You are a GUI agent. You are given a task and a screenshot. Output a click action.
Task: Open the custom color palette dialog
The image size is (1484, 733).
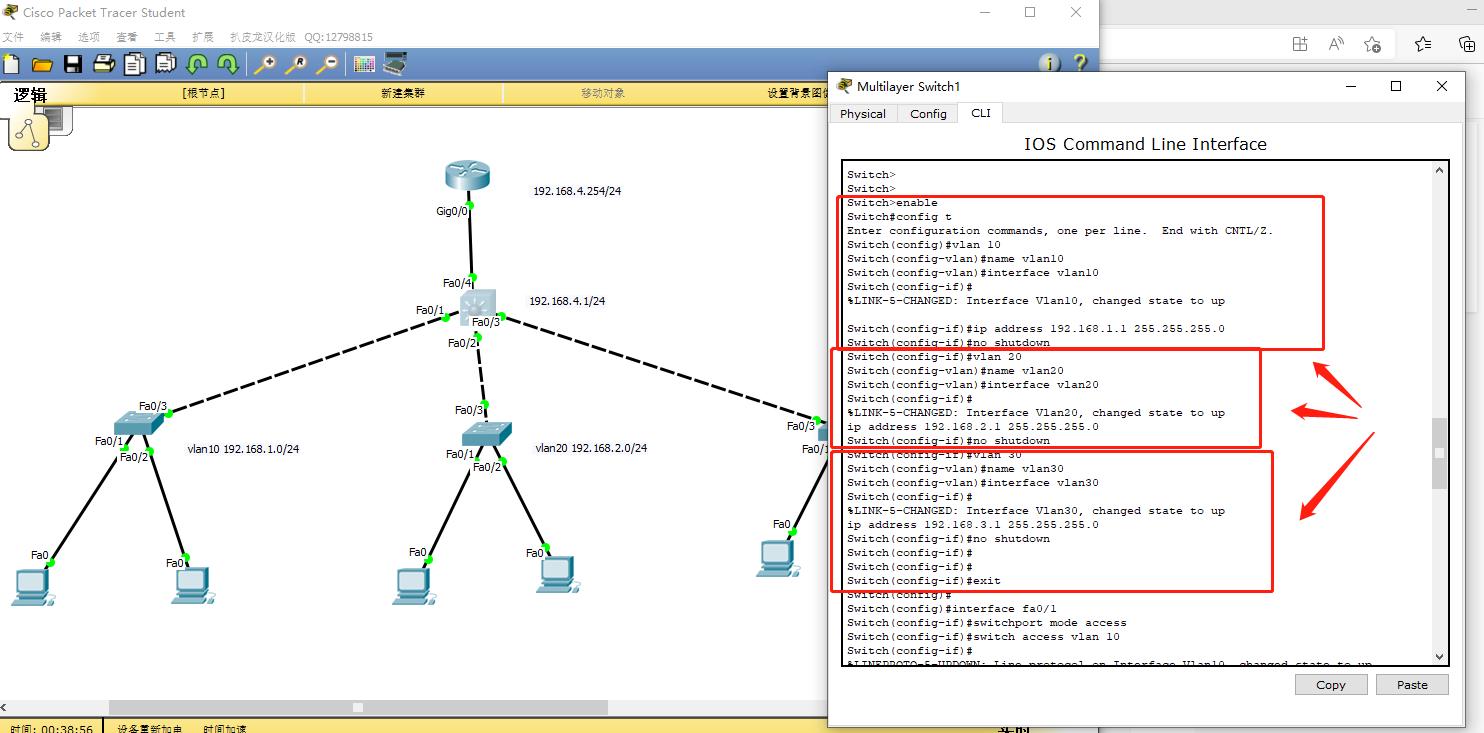pyautogui.click(x=363, y=63)
